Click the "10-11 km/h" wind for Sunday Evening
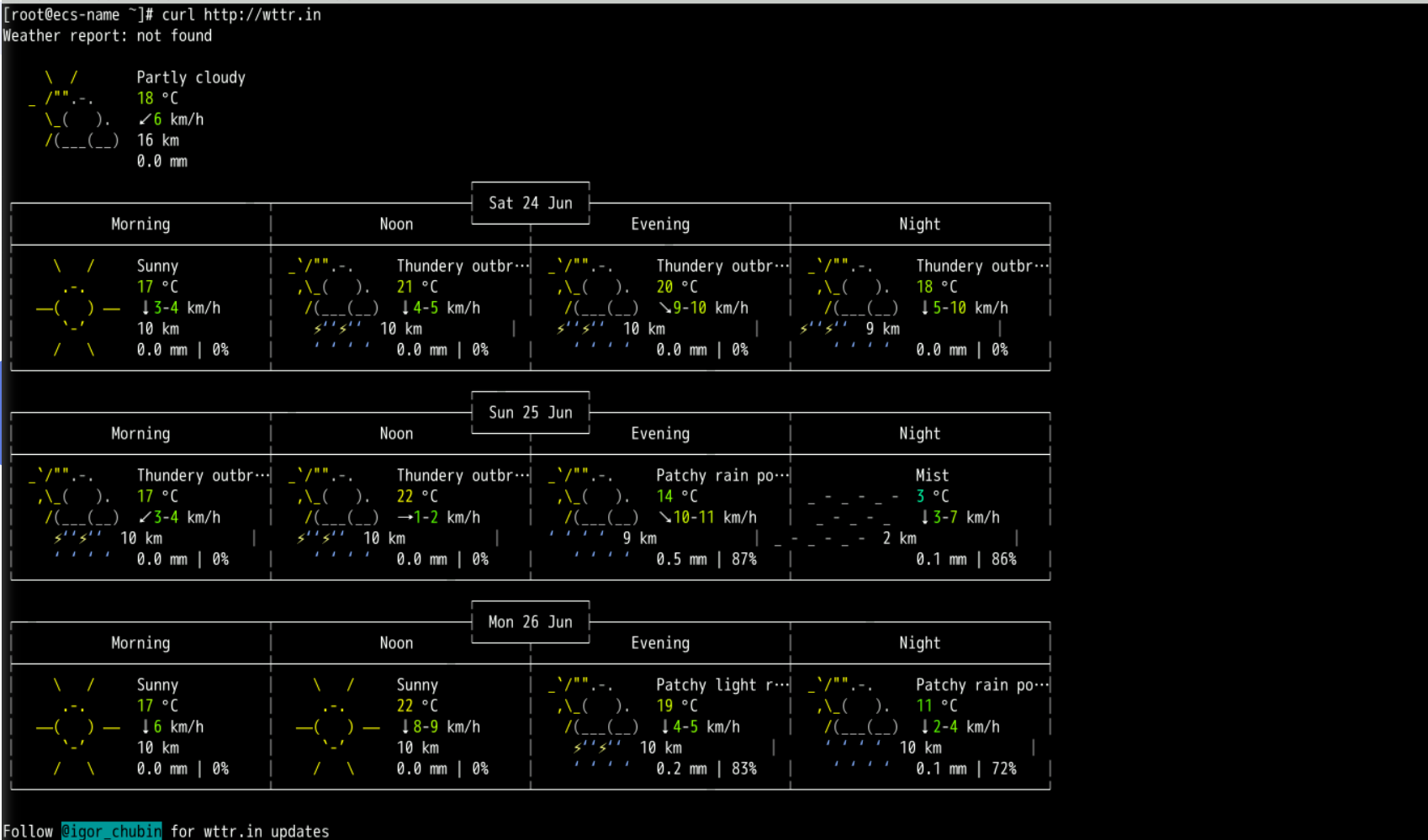Viewport: 1428px width, 840px height. coord(707,517)
